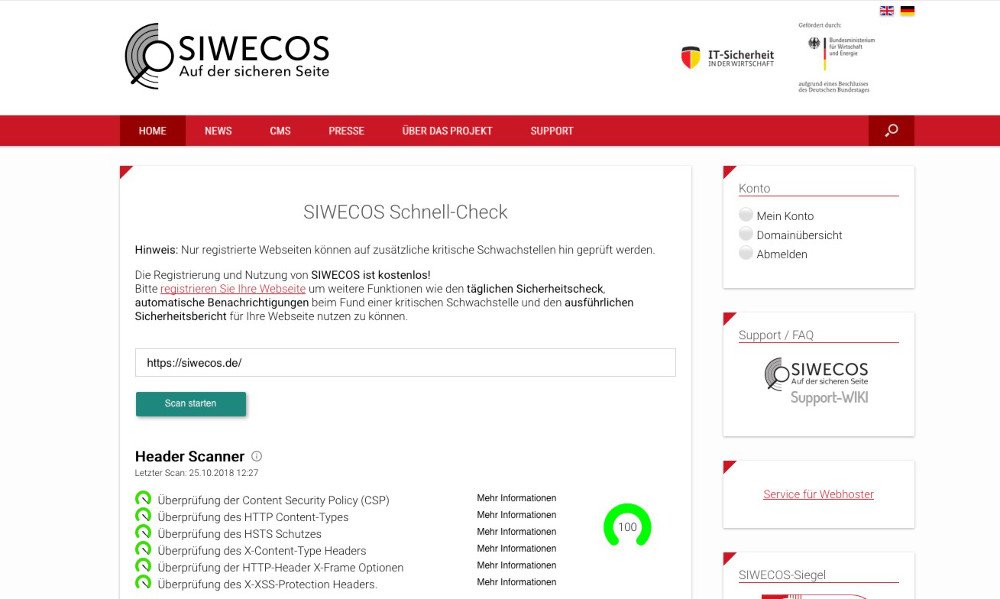Open the SIWECOS Support-WIKI logo
The image size is (1000, 599).
click(x=817, y=381)
